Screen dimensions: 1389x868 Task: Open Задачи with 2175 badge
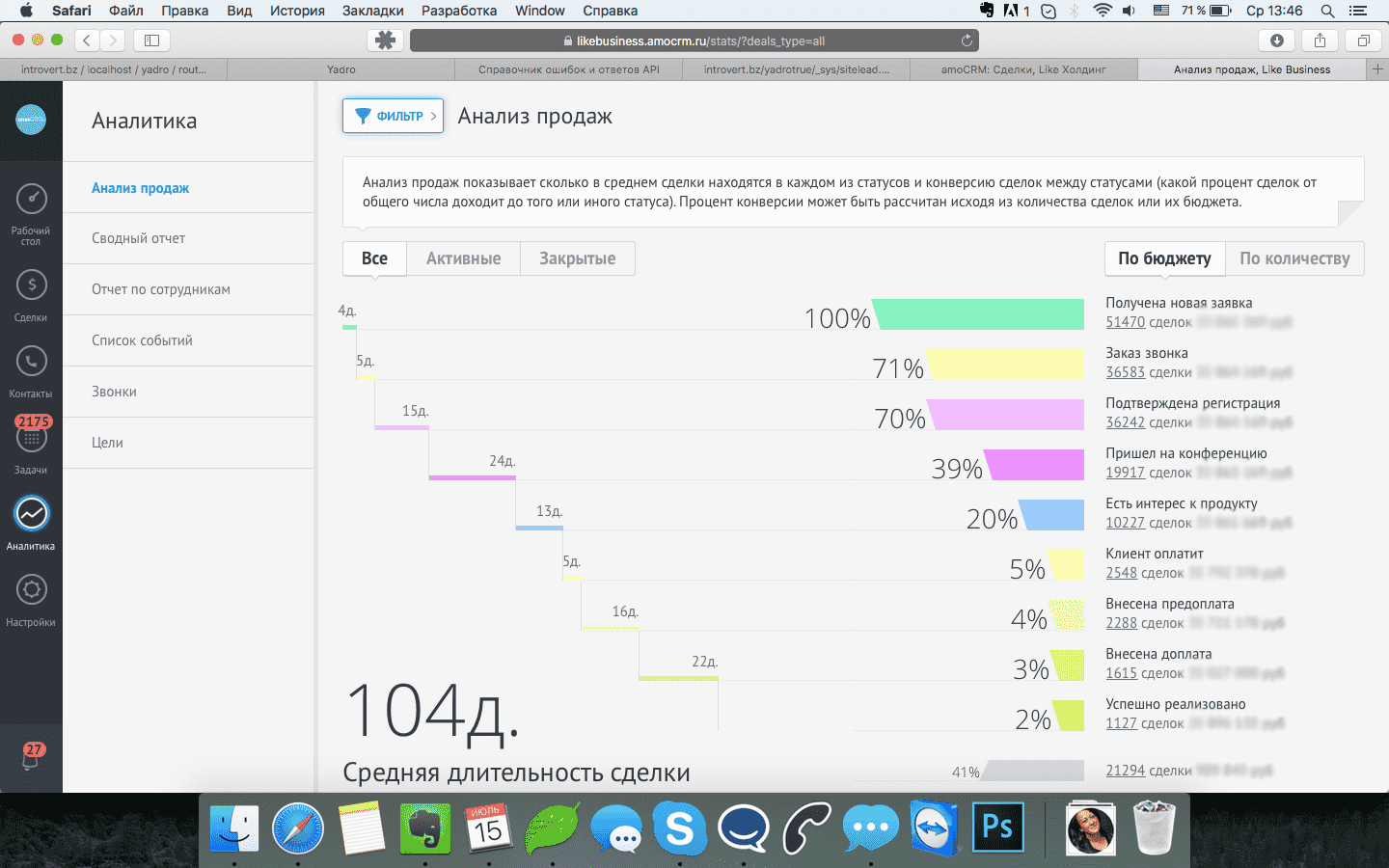[x=31, y=438]
